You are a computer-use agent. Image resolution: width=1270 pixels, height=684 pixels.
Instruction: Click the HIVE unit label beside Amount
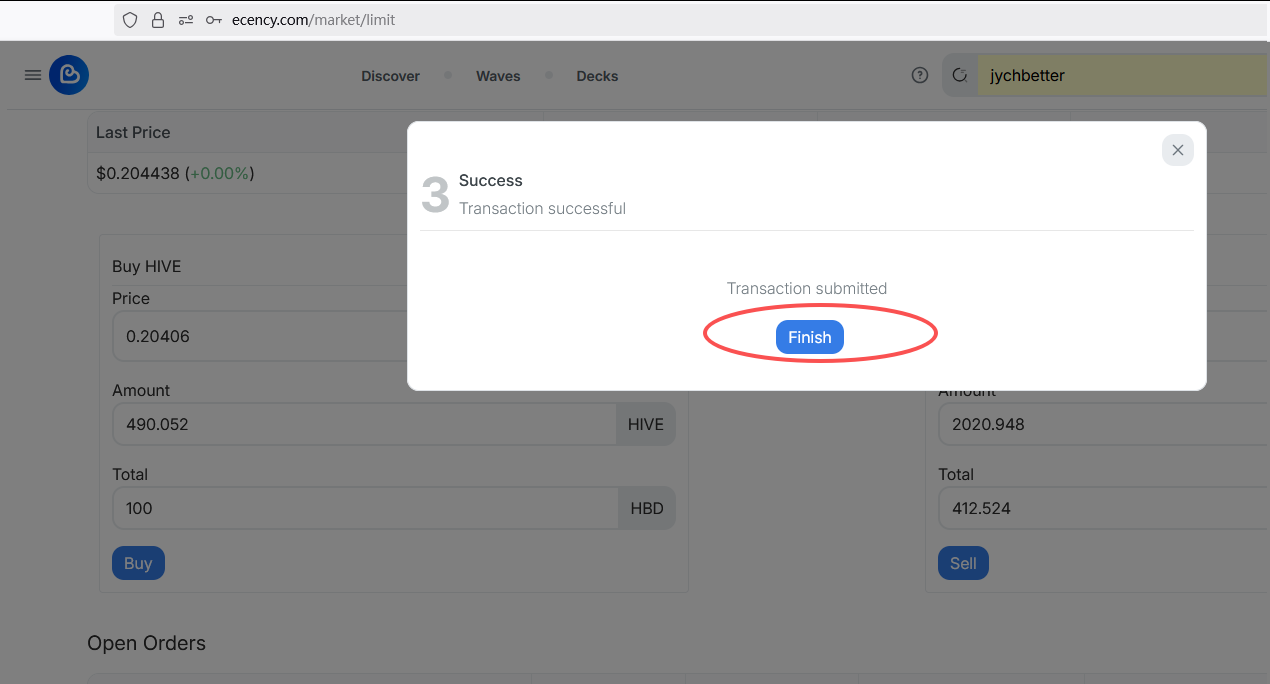[646, 424]
